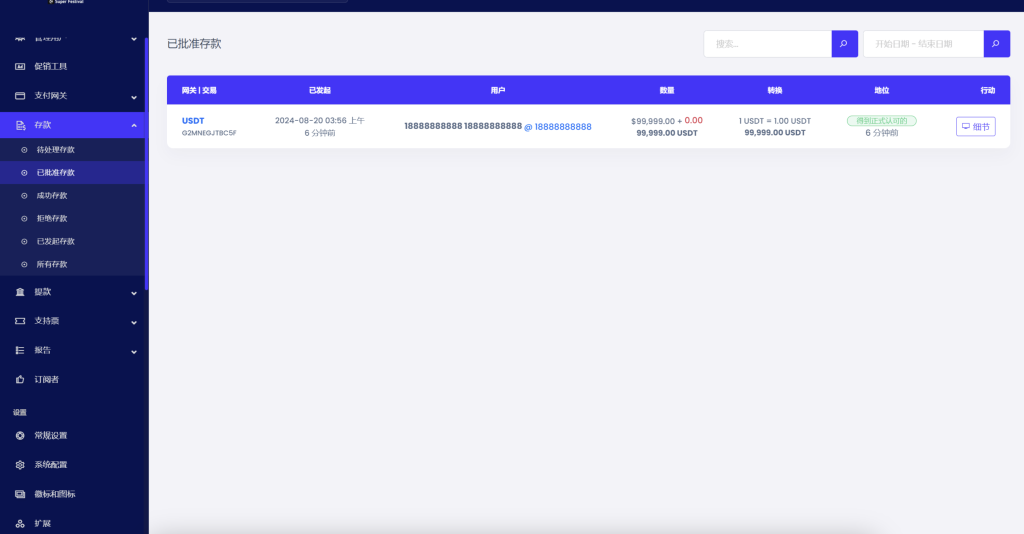Expand the payment gateway (支付网关) chevron
The image size is (1024, 534).
coord(134,97)
